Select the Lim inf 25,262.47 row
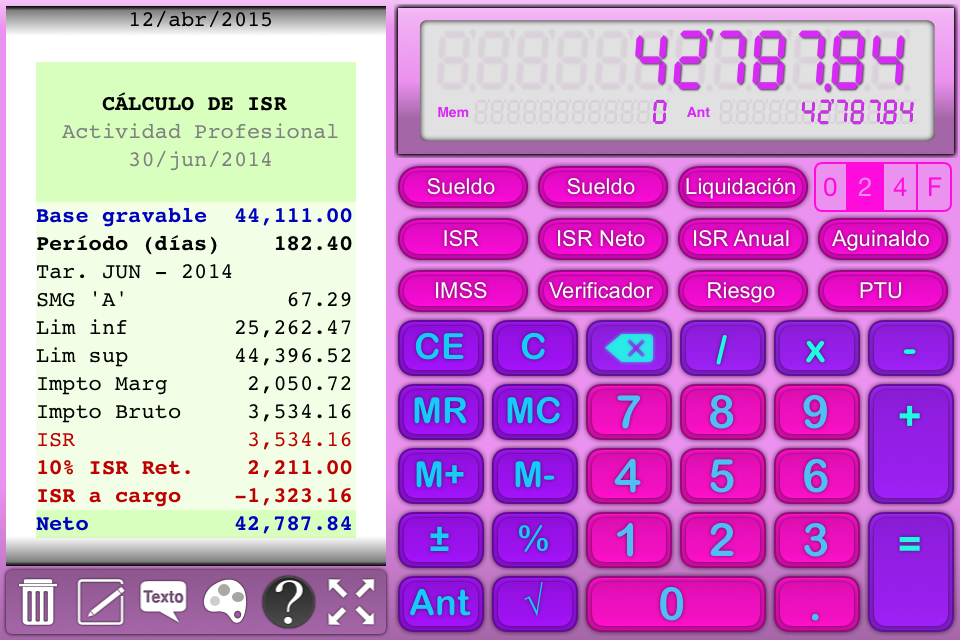960x640 pixels. [x=195, y=328]
